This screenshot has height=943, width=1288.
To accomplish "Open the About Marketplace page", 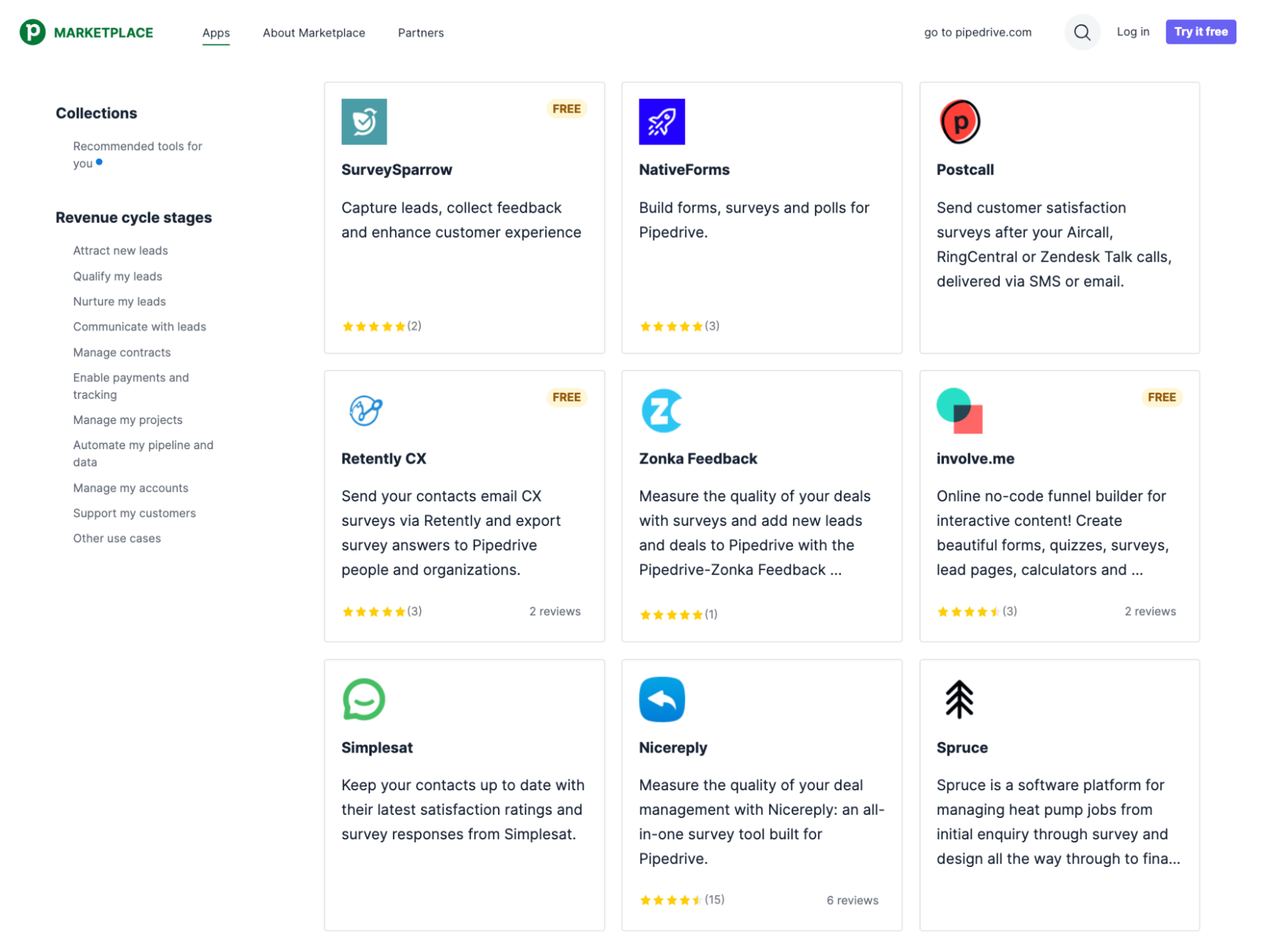I will click(314, 33).
